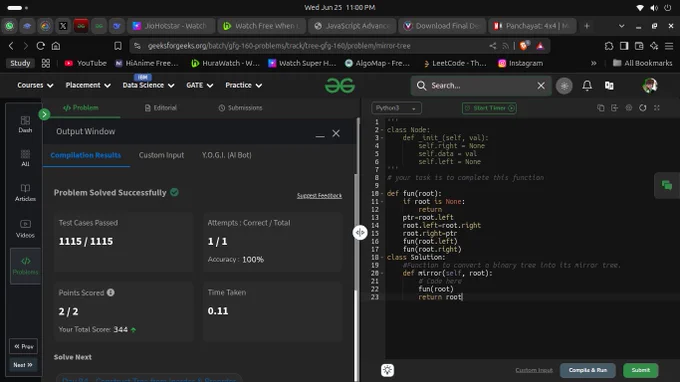Expand the Placement dropdown
Image resolution: width=680 pixels, height=382 pixels.
(x=88, y=85)
